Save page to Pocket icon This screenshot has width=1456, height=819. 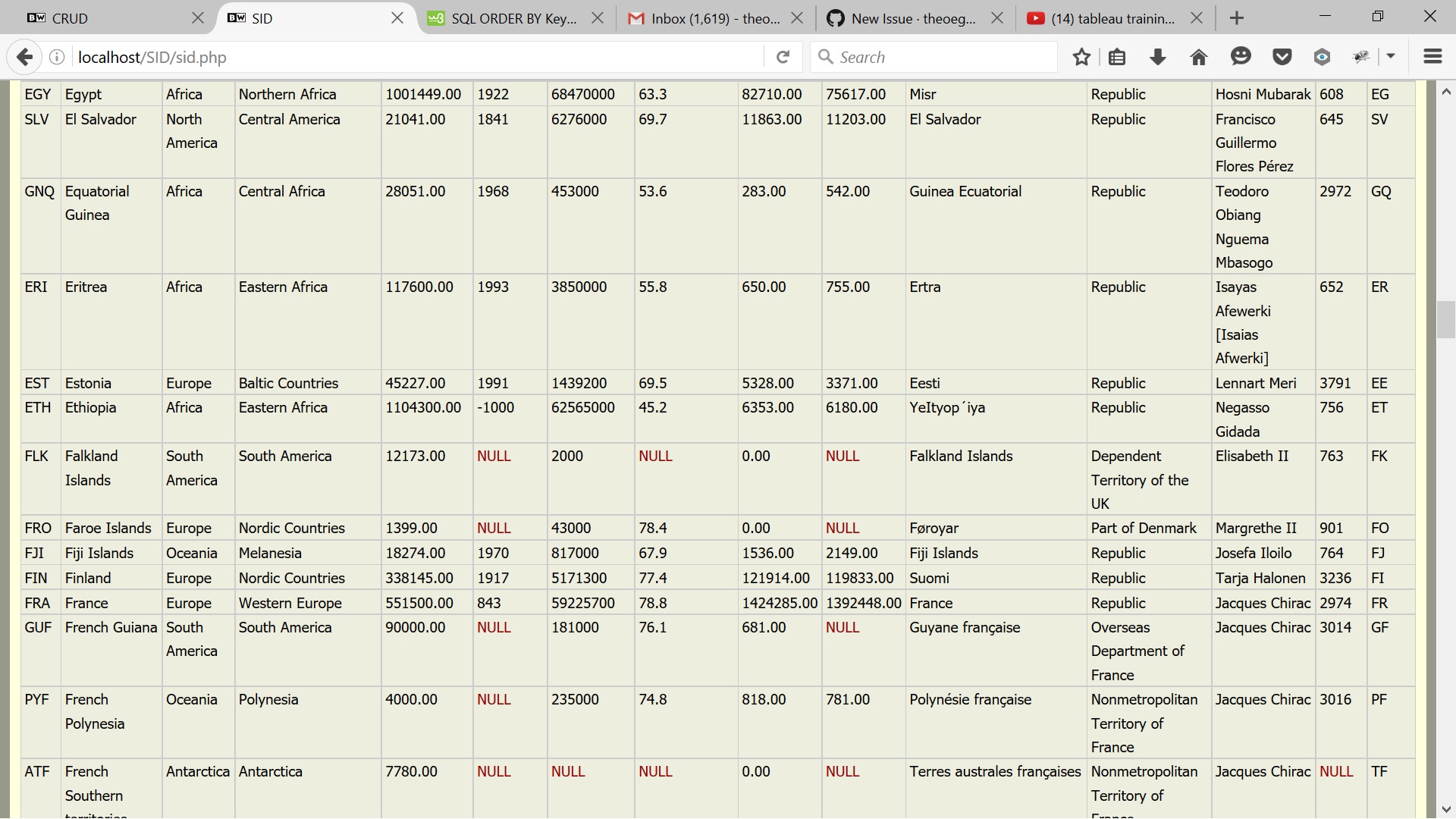tap(1282, 57)
